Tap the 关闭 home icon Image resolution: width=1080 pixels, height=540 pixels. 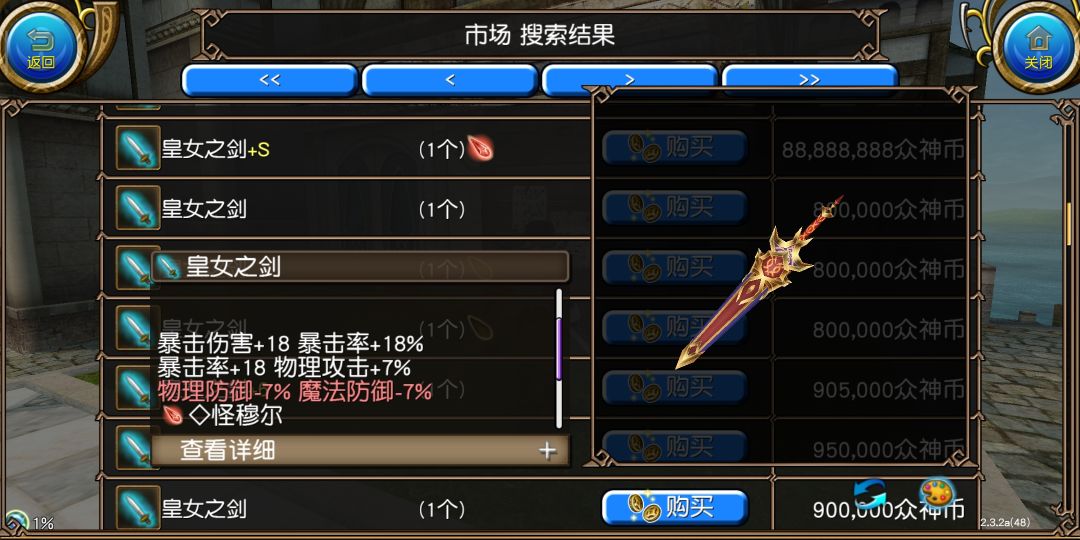(1037, 45)
